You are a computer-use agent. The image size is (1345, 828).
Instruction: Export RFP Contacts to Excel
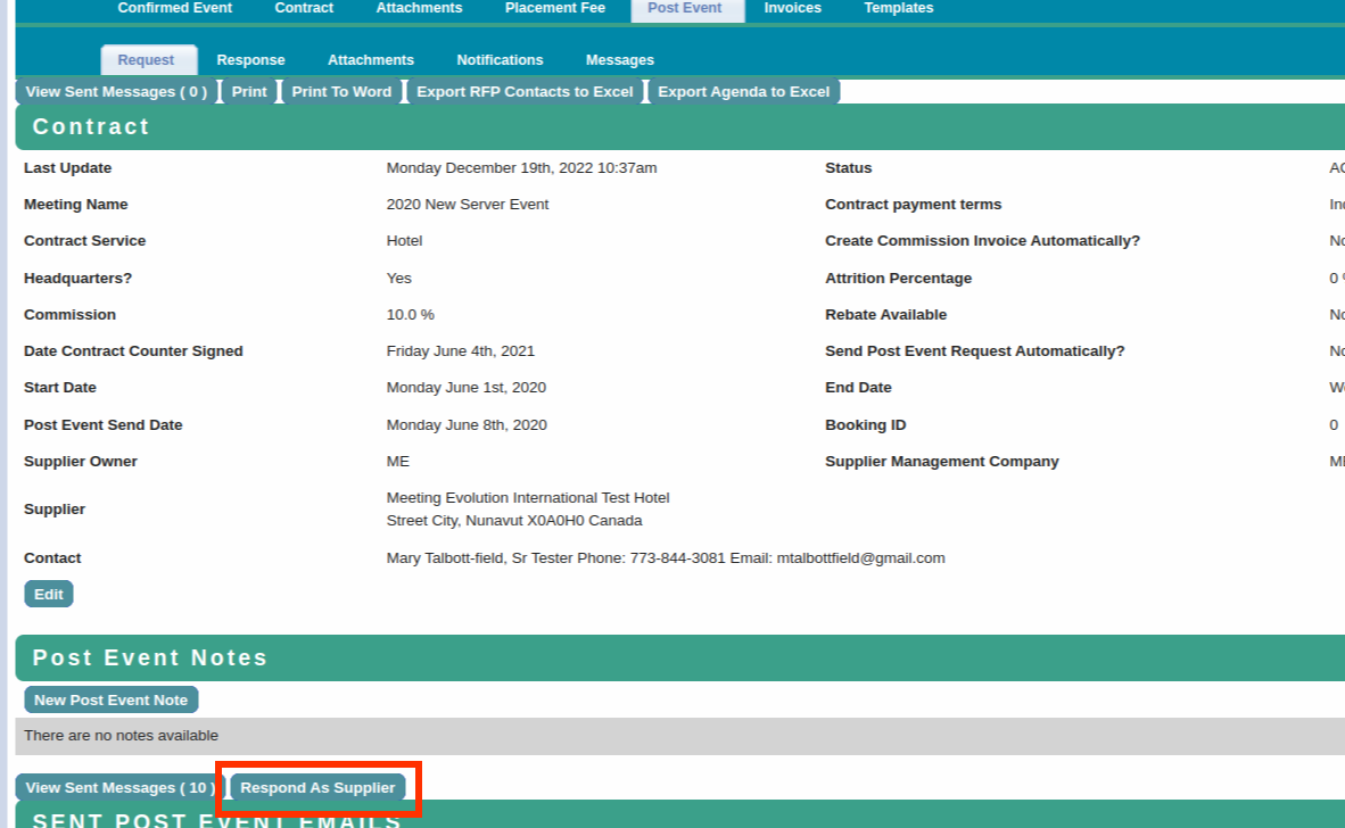point(524,91)
